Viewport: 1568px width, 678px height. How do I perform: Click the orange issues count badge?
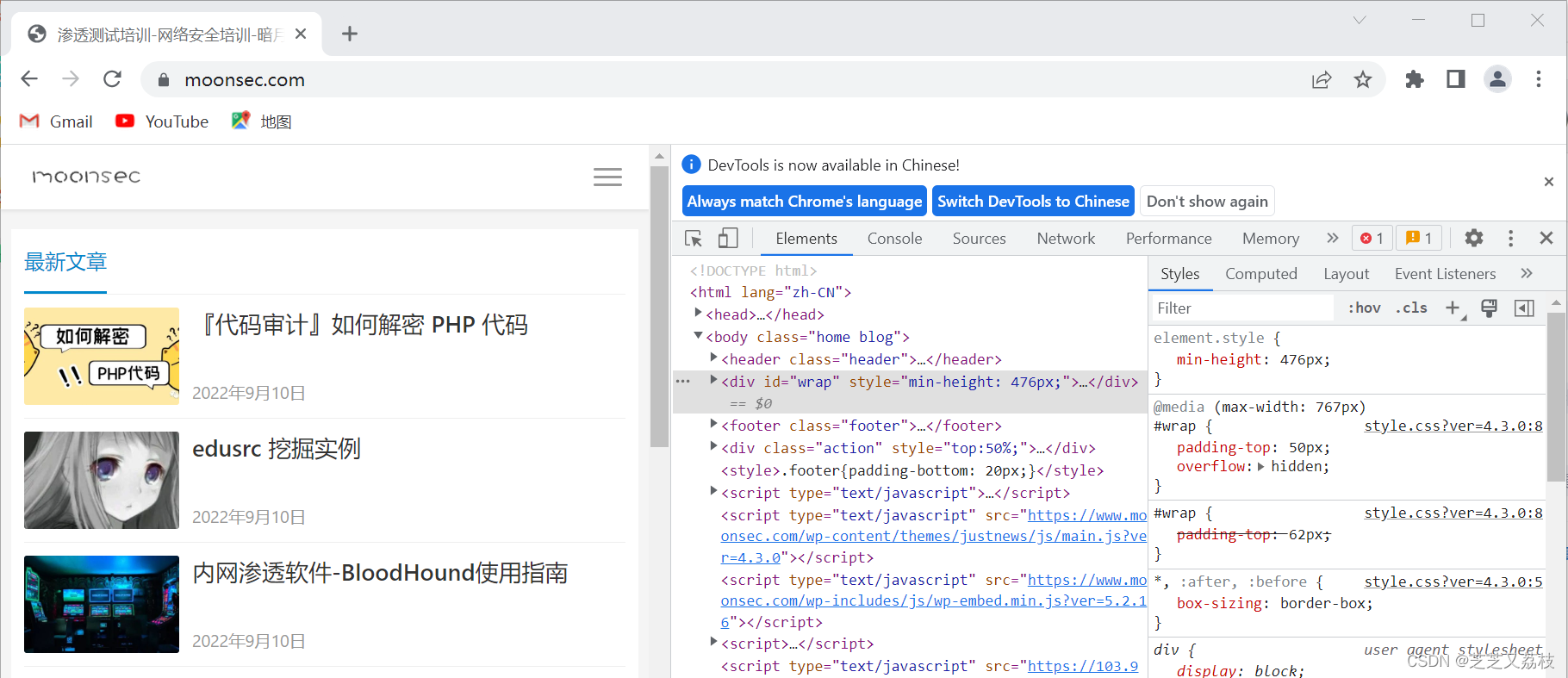(1419, 238)
